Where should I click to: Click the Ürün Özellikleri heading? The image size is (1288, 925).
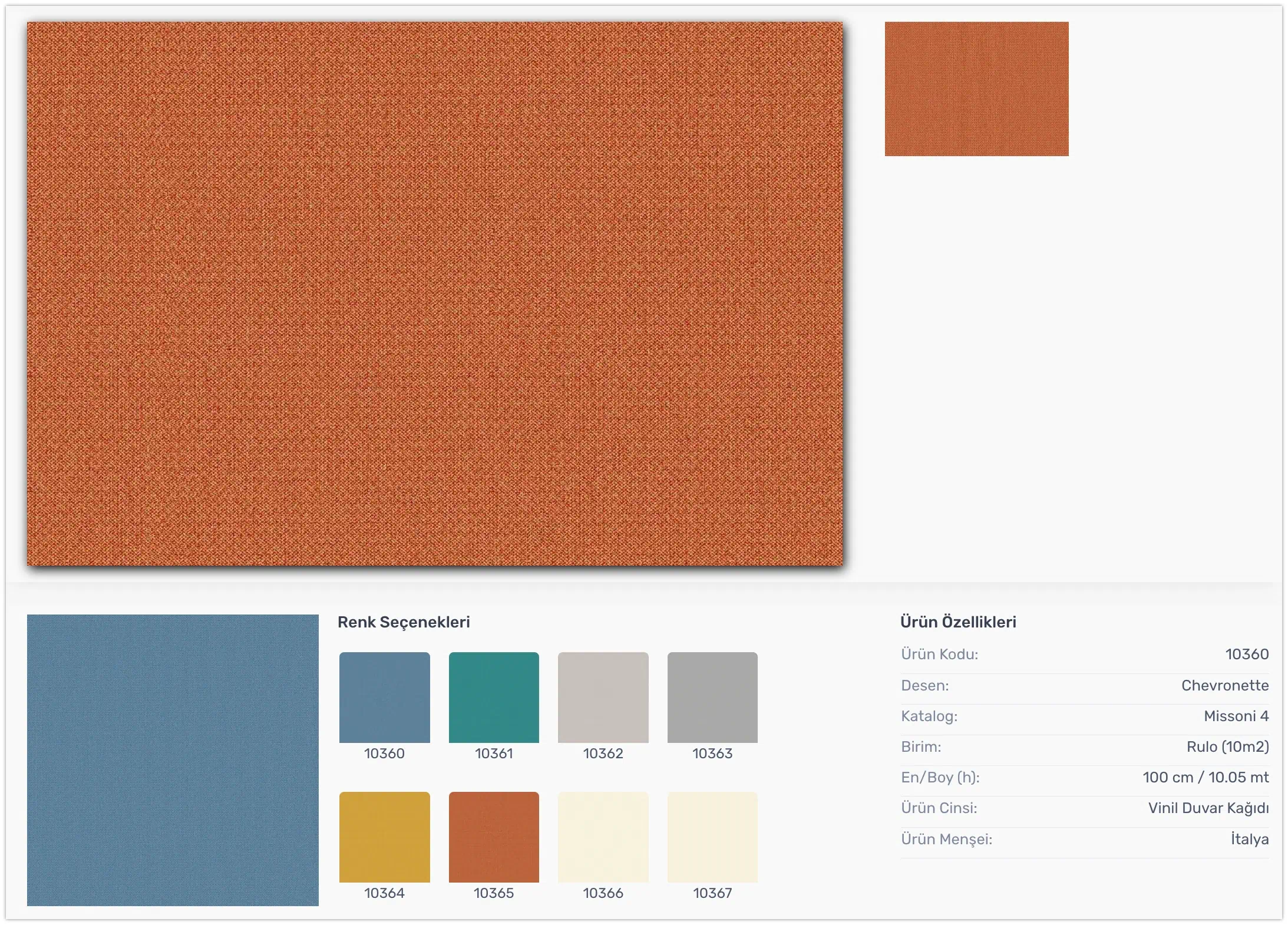958,622
